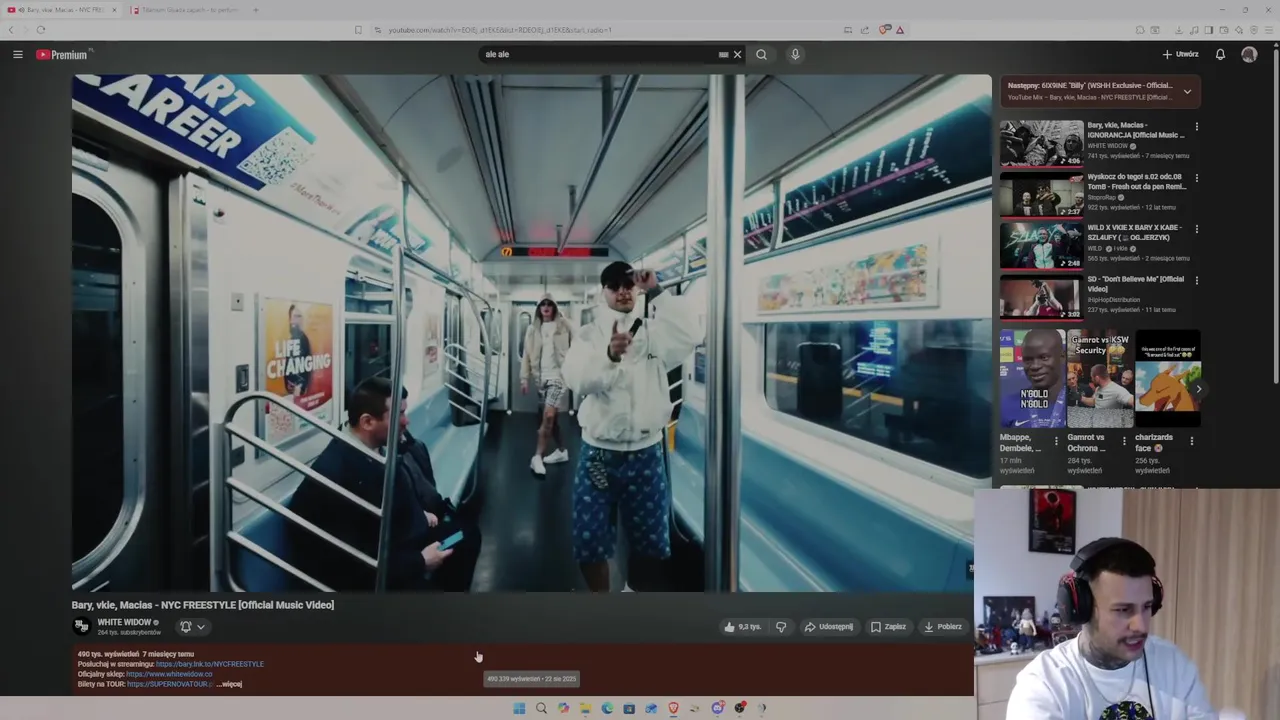
Task: Clear the search box with the X
Action: [x=738, y=54]
